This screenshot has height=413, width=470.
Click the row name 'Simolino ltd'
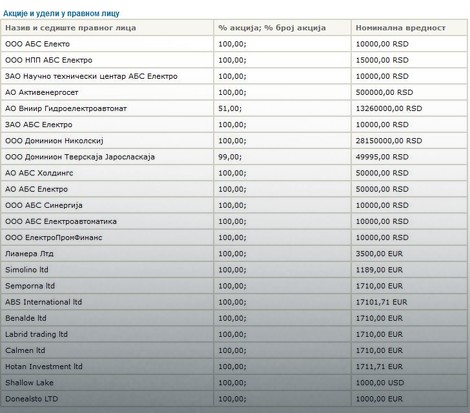pyautogui.click(x=27, y=270)
